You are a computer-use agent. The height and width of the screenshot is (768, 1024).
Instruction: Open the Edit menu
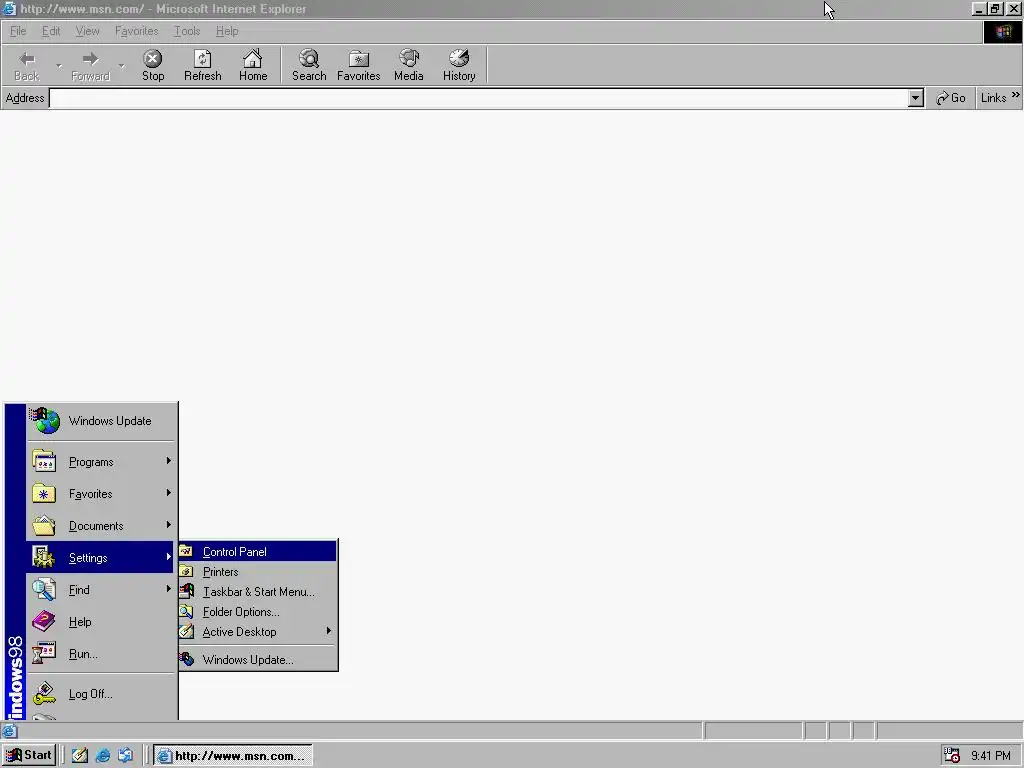pyautogui.click(x=50, y=31)
